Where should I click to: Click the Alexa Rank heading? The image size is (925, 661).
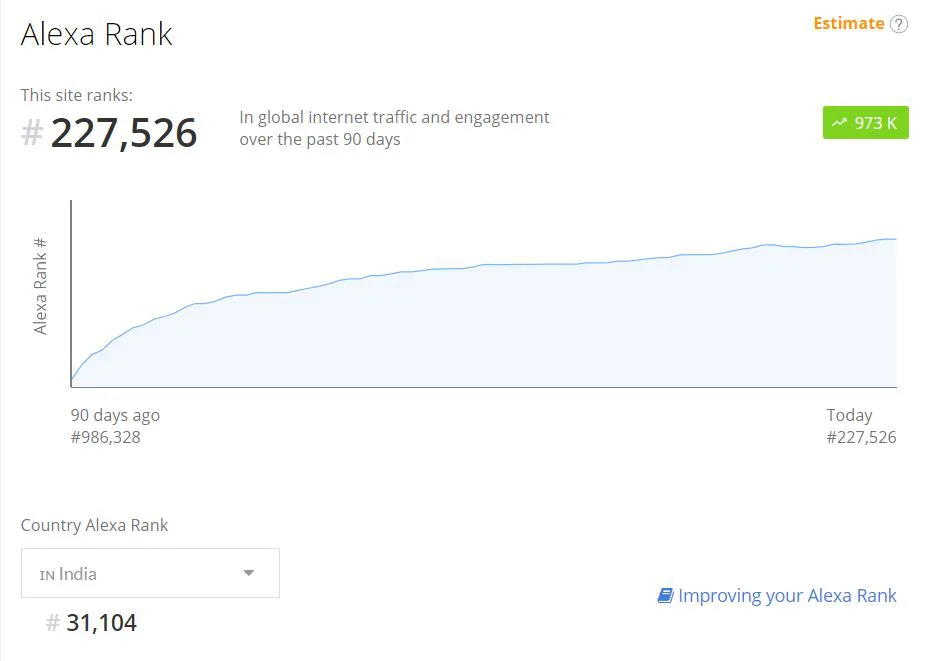(96, 34)
